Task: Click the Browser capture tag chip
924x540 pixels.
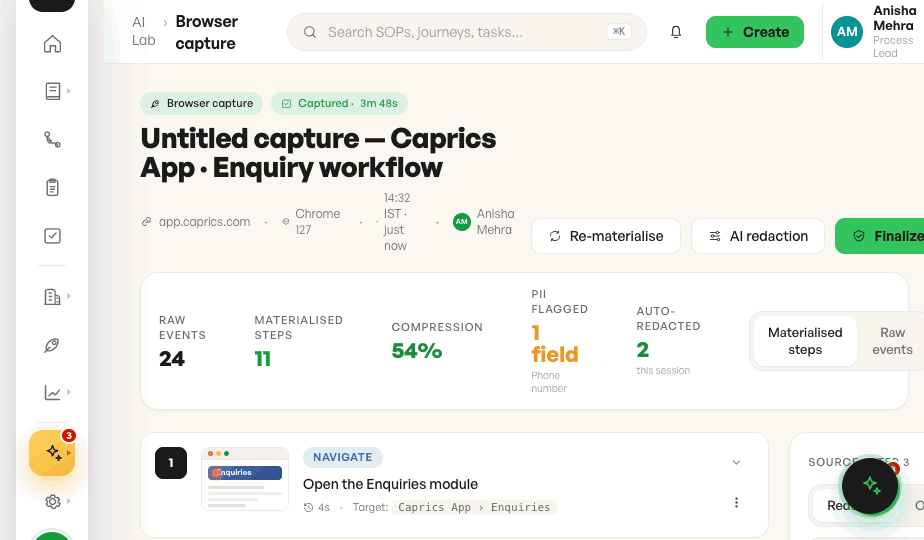Action: [x=202, y=103]
